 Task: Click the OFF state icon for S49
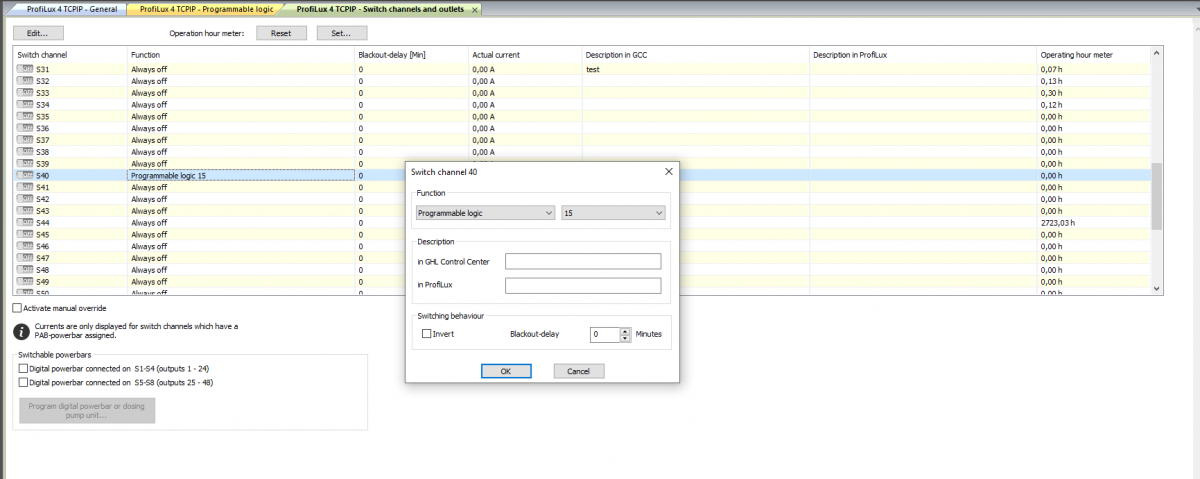click(x=25, y=282)
